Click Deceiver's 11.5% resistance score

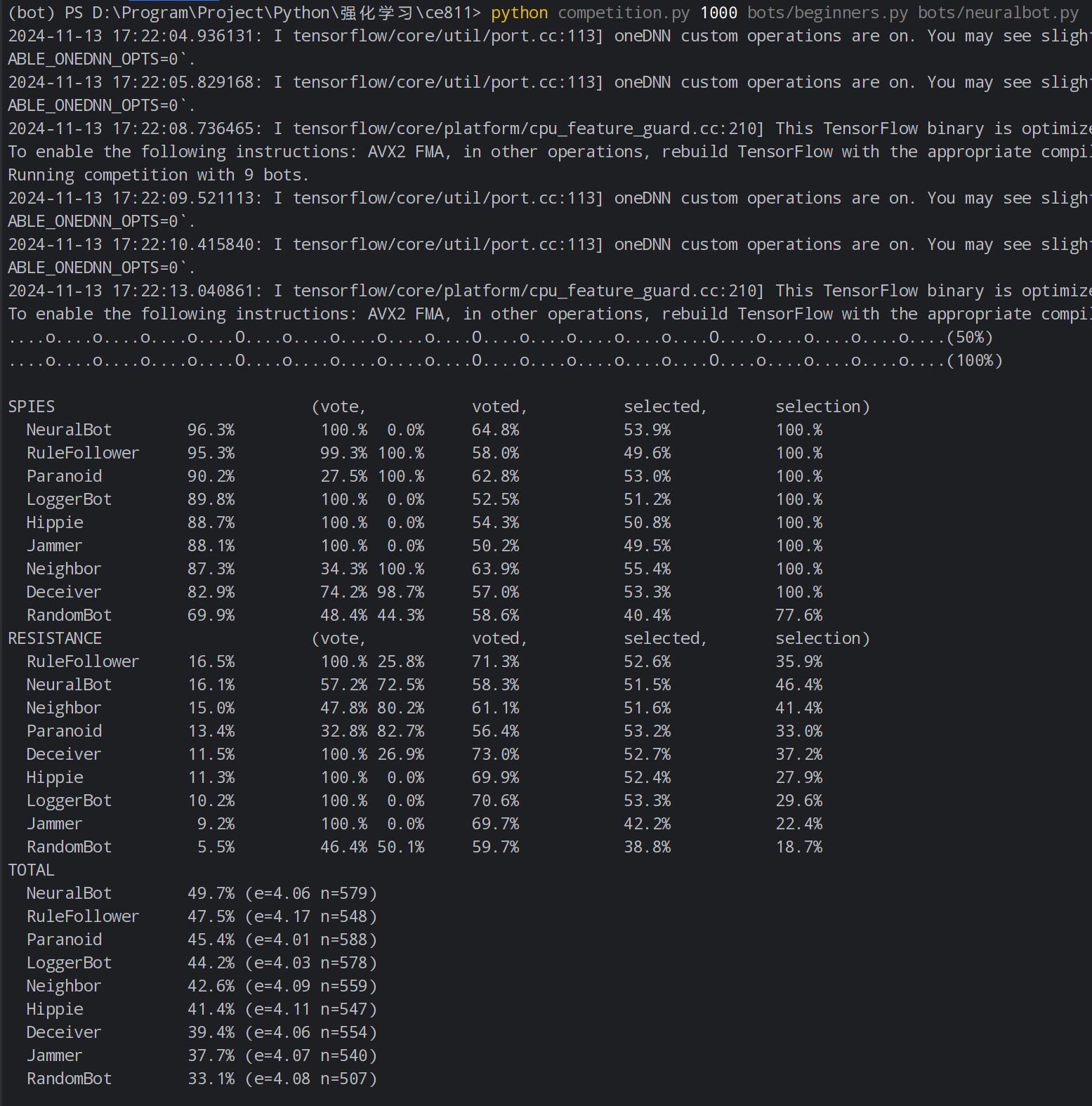(211, 754)
